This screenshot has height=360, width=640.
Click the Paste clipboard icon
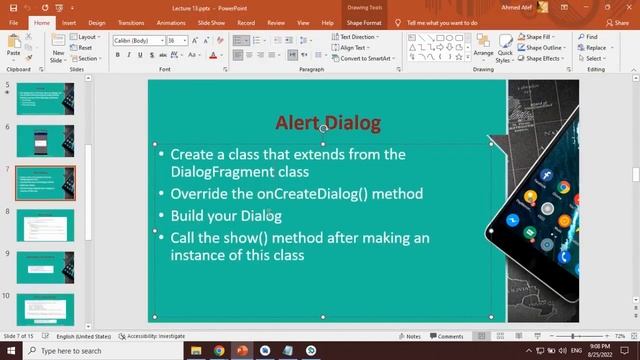(13, 41)
